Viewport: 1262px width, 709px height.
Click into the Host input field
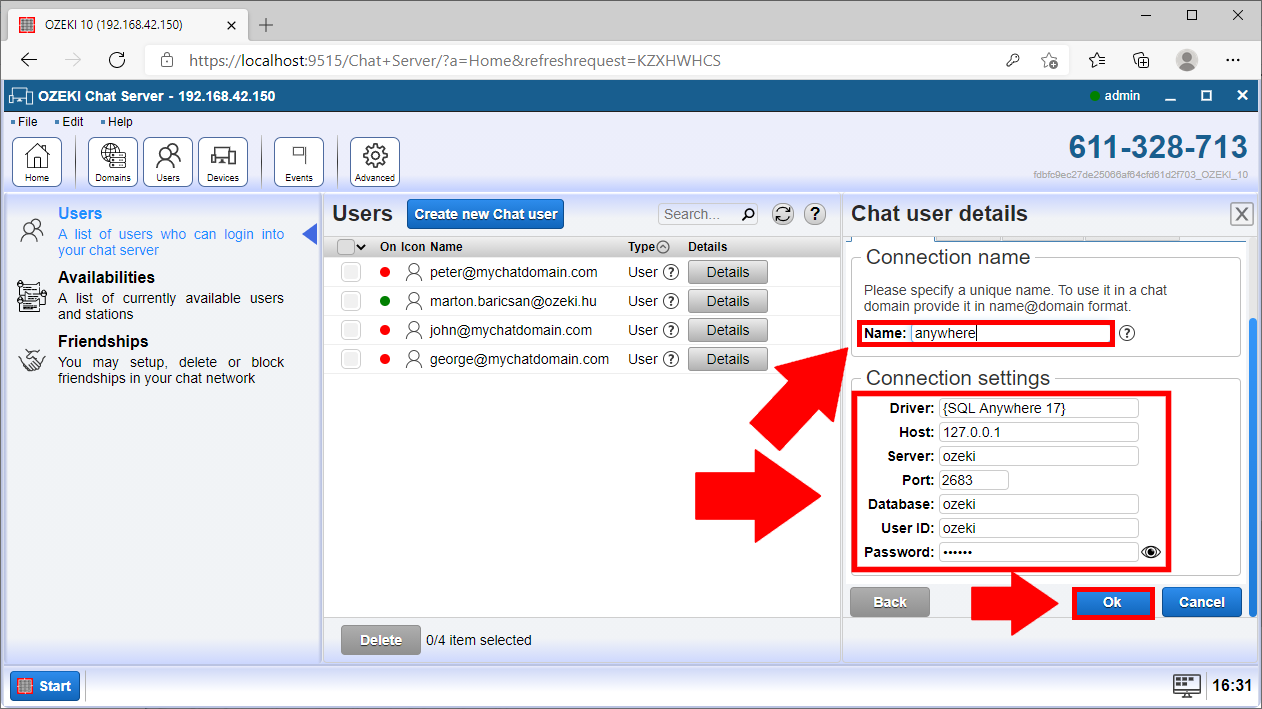click(x=1038, y=432)
